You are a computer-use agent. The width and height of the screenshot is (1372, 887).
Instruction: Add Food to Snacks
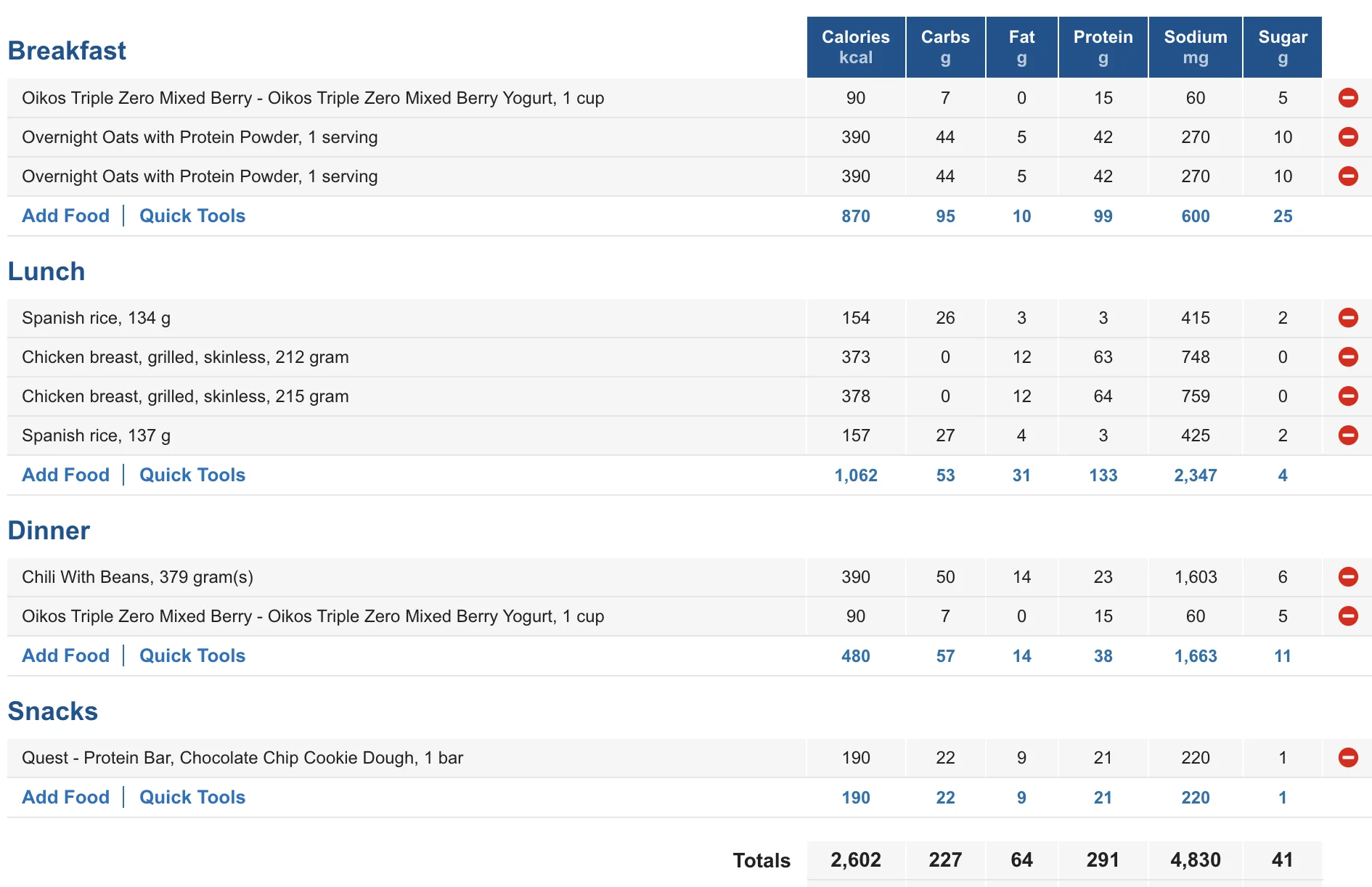[x=65, y=797]
